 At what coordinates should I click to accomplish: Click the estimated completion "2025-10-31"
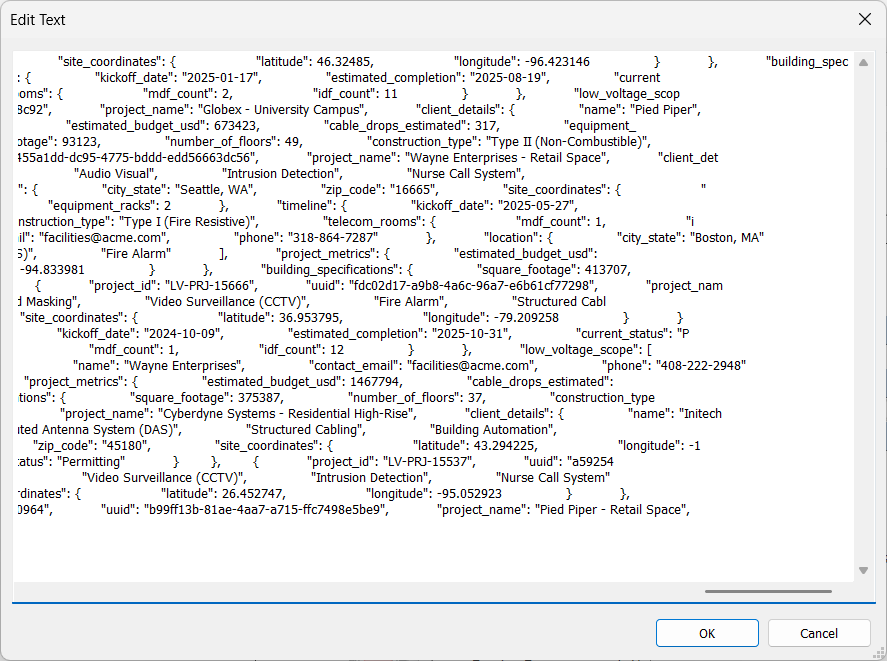[472, 334]
